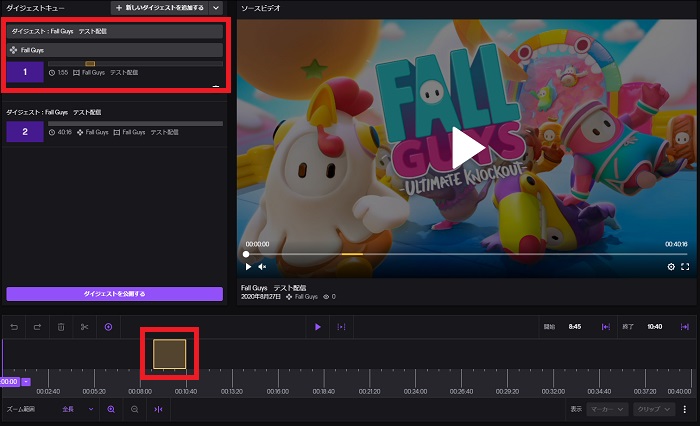The image size is (700, 426).
Task: Open video player settings gear
Action: (671, 267)
